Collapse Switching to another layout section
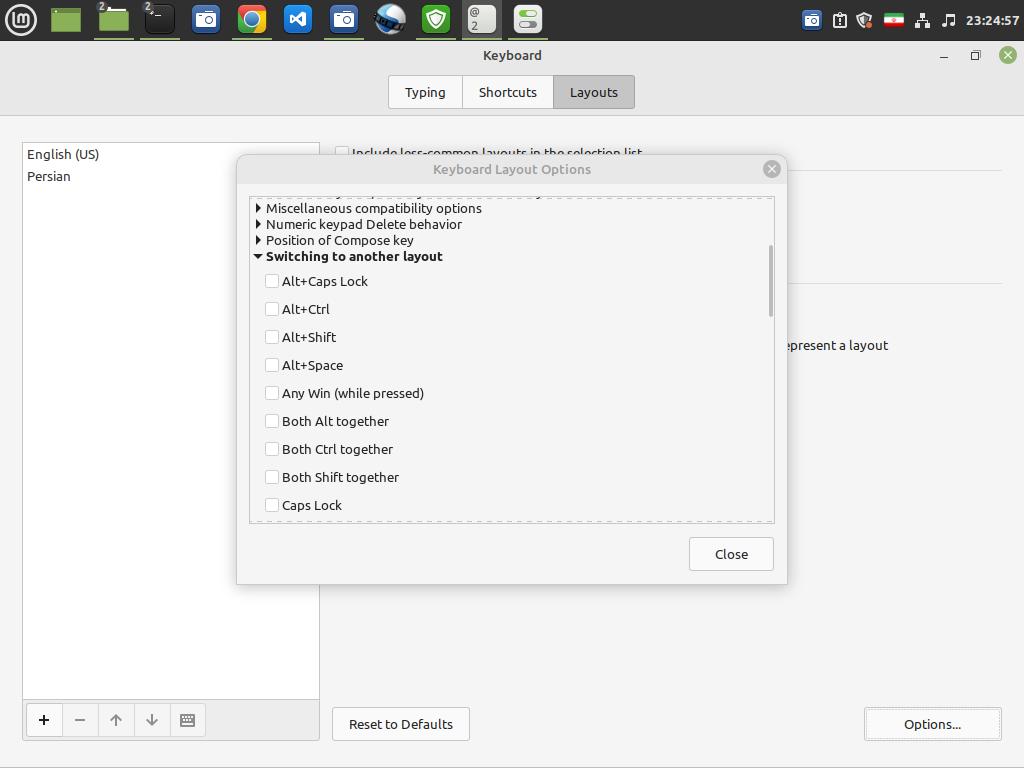The height and width of the screenshot is (768, 1024). pyautogui.click(x=259, y=256)
